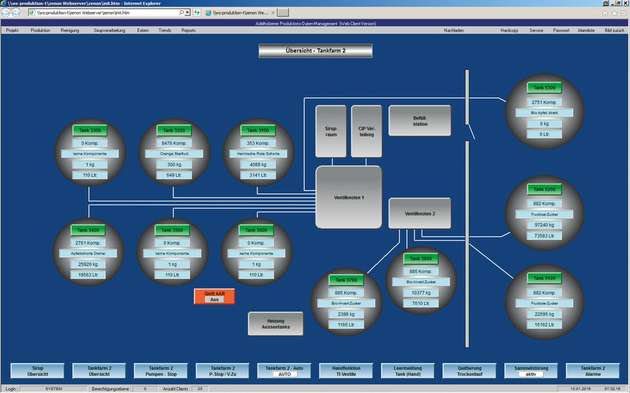Select the green header of the 25926 kg tank
The width and height of the screenshot is (630, 393).
click(88, 230)
